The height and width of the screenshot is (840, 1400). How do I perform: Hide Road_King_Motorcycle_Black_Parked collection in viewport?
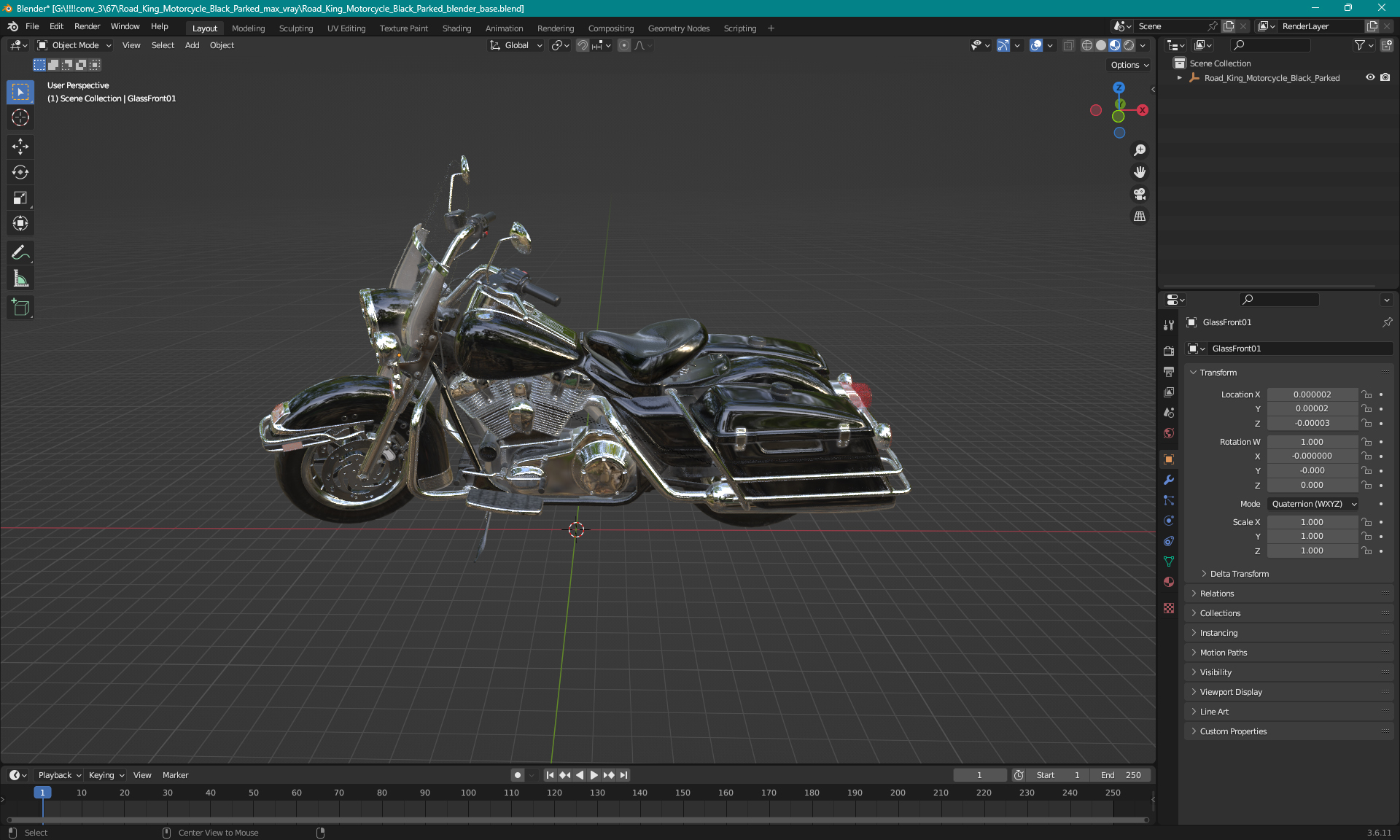[x=1370, y=77]
